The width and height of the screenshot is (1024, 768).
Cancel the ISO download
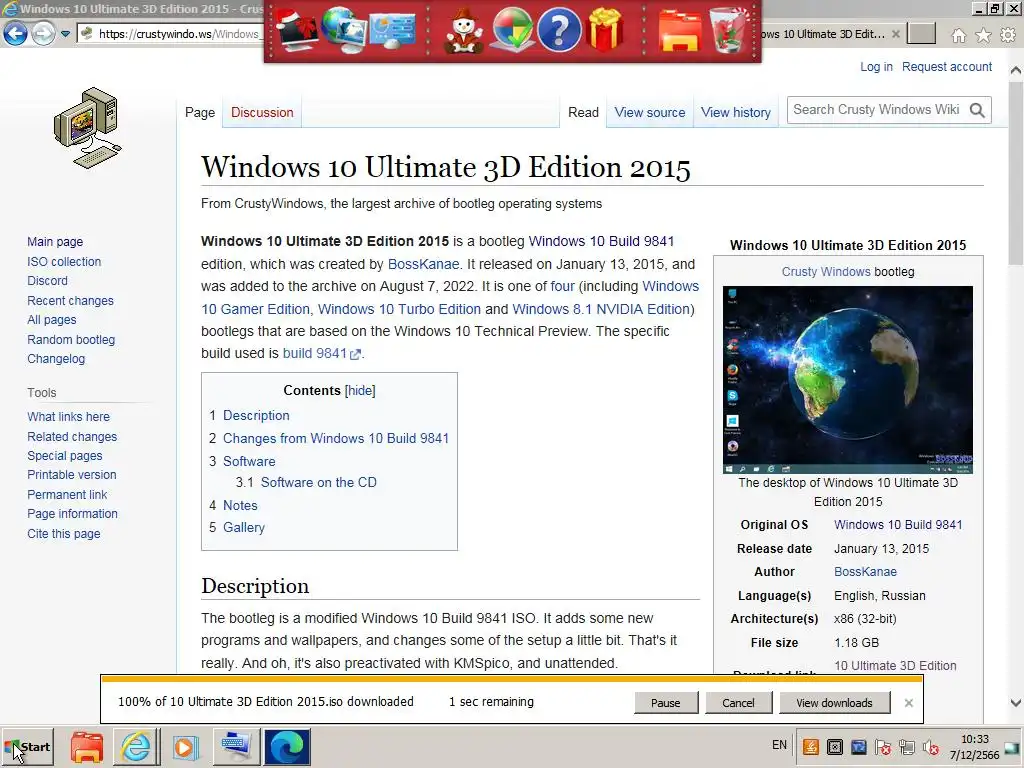[x=738, y=703]
